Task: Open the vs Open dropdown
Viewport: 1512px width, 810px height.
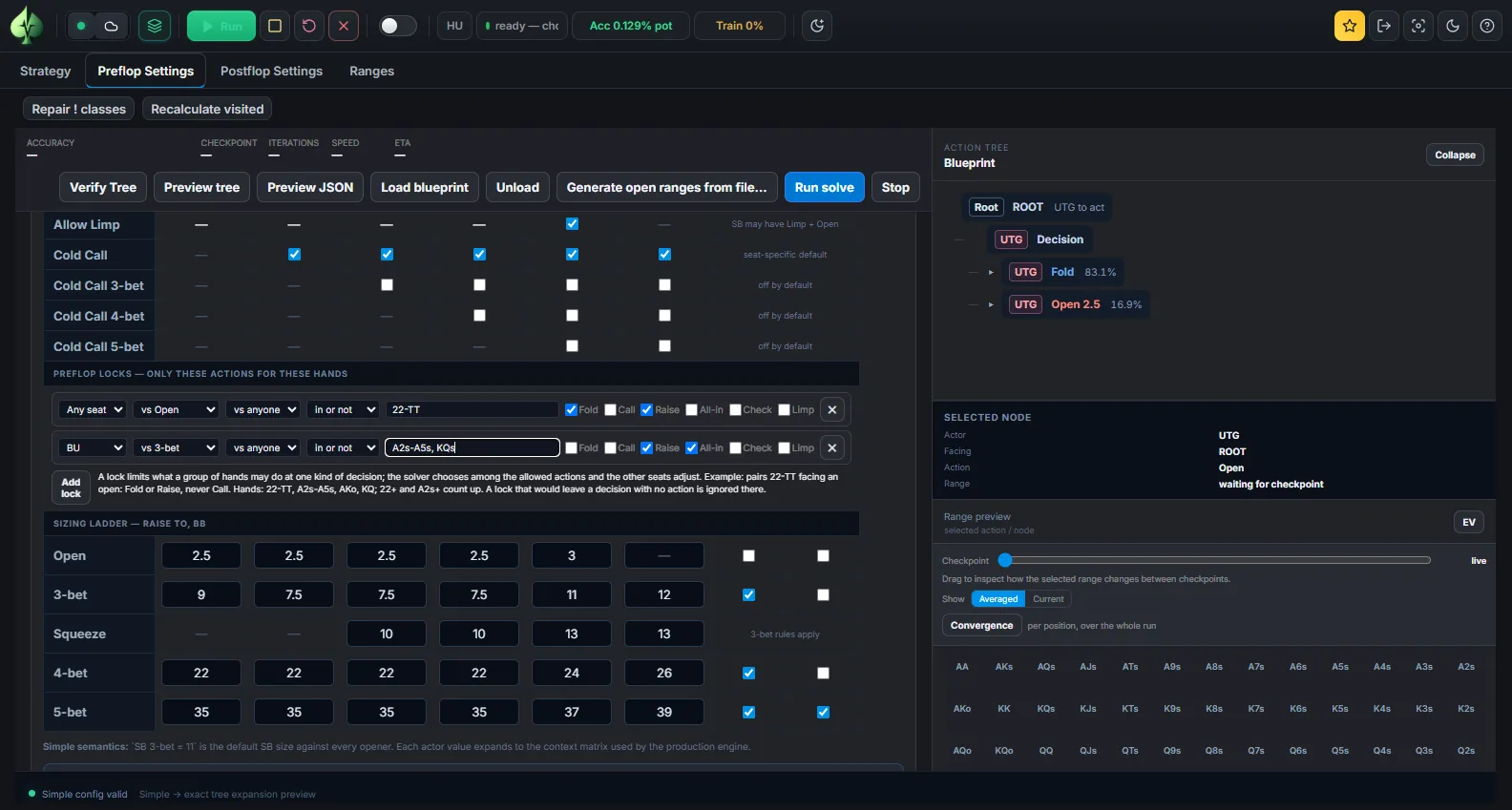Action: [176, 409]
